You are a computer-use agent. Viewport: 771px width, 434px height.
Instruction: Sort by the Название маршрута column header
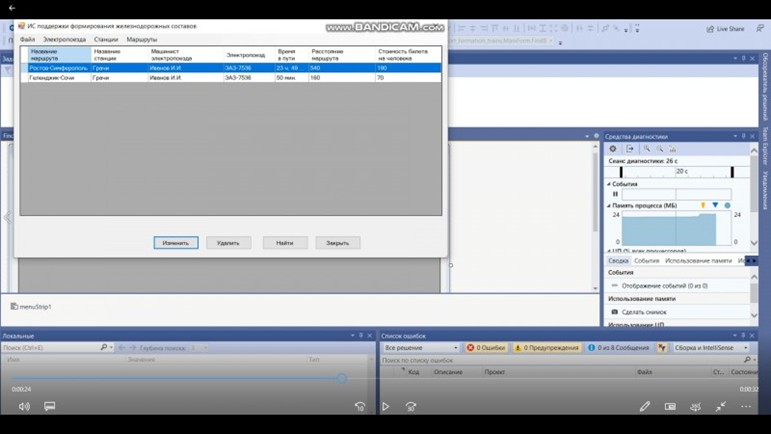(x=59, y=55)
